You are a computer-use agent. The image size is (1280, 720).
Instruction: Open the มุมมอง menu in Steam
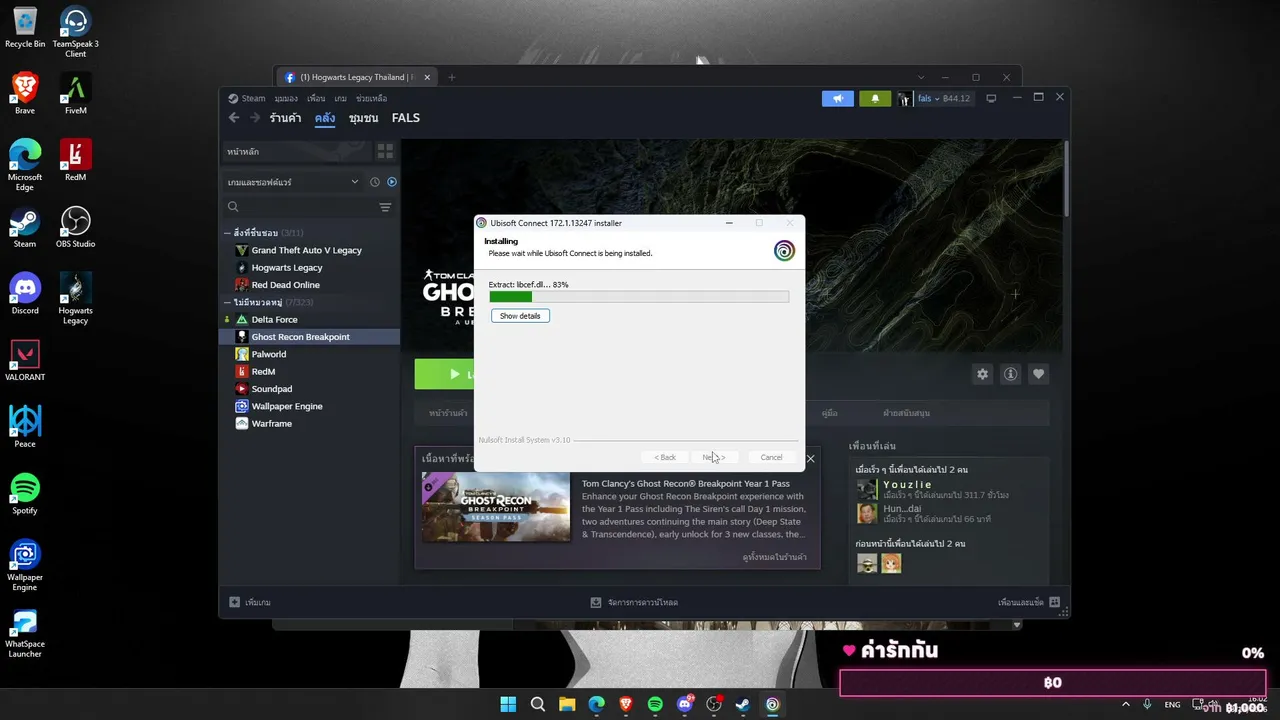[286, 98]
